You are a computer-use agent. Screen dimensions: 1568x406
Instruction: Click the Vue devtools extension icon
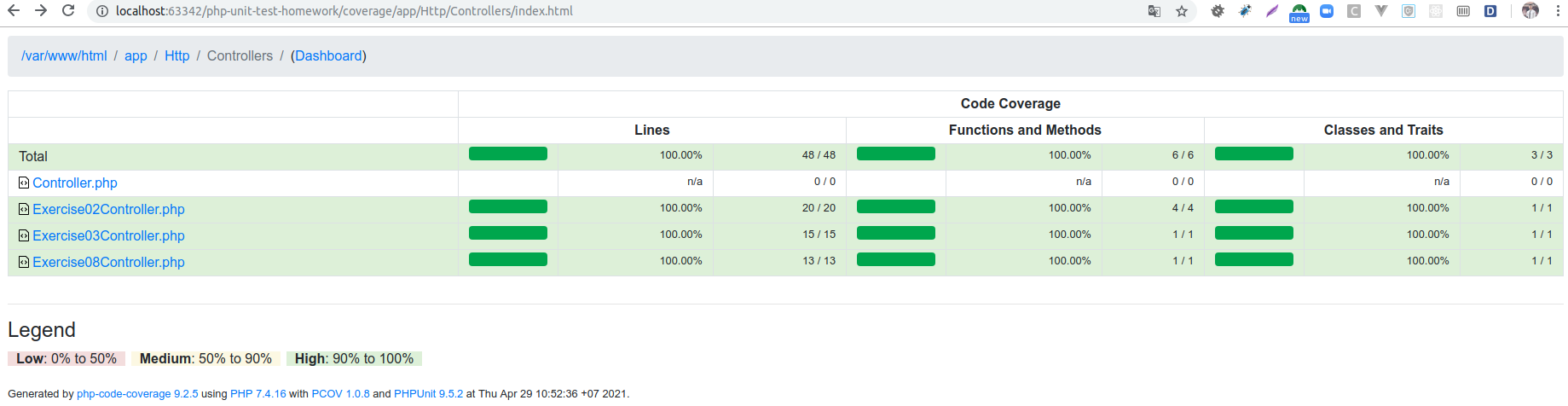(1381, 11)
